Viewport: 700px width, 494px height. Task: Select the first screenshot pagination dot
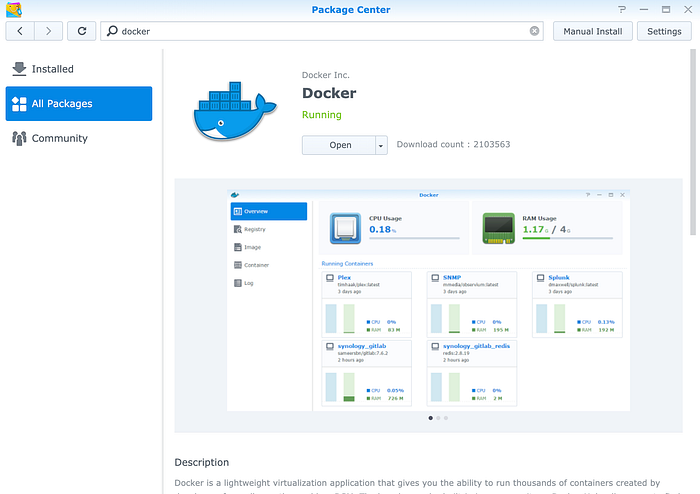[430, 418]
